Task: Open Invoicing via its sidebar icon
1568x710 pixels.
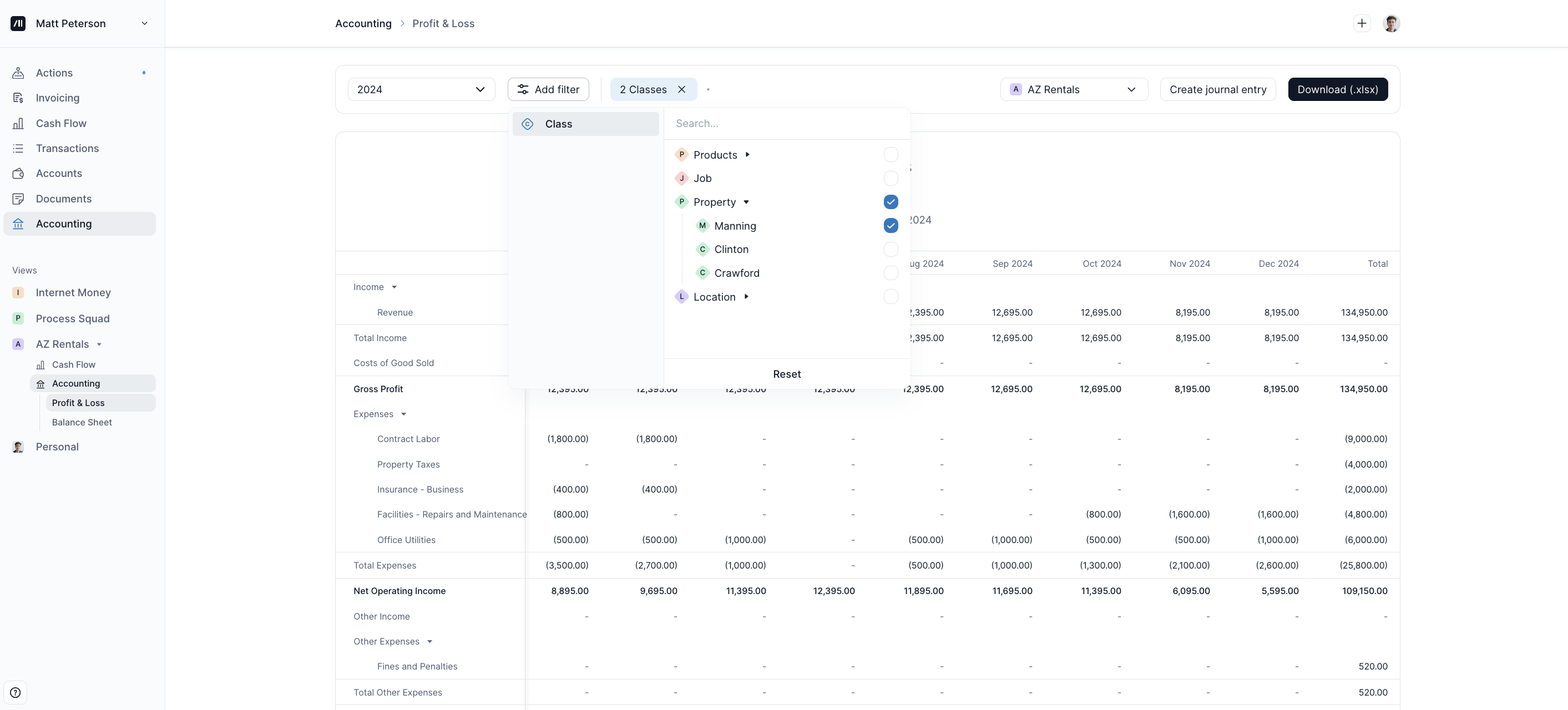Action: point(18,98)
